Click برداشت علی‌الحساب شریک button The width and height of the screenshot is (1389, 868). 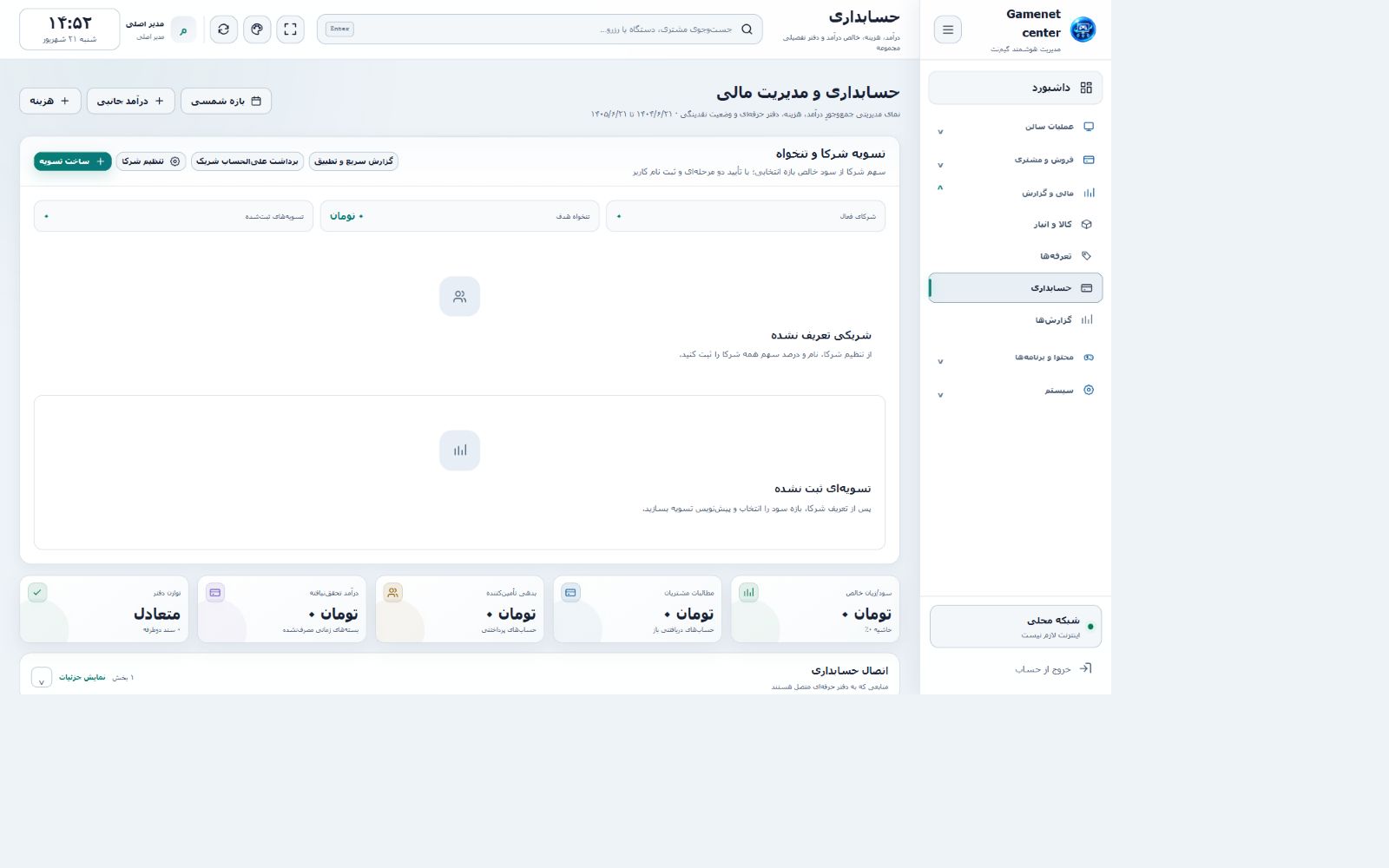pyautogui.click(x=247, y=161)
